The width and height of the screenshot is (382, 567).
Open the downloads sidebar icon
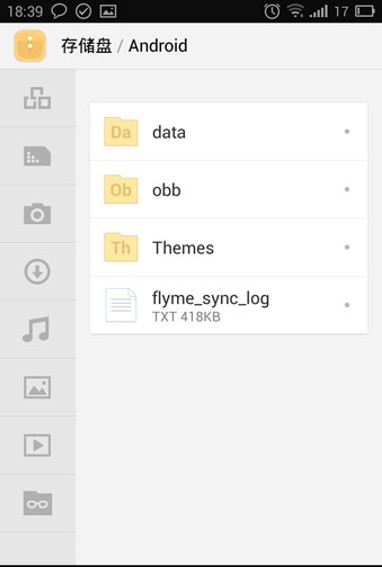click(37, 271)
